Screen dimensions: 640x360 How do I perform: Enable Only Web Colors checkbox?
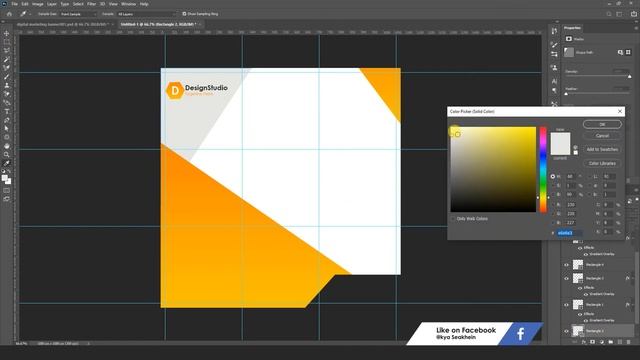(x=453, y=219)
